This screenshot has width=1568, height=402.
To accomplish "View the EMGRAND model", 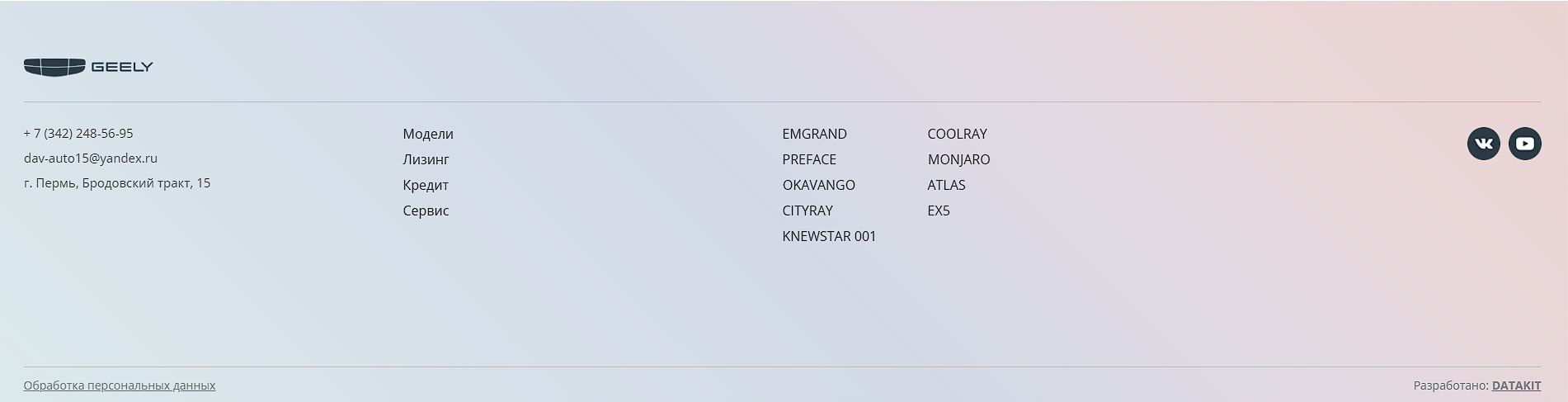I will pyautogui.click(x=814, y=134).
